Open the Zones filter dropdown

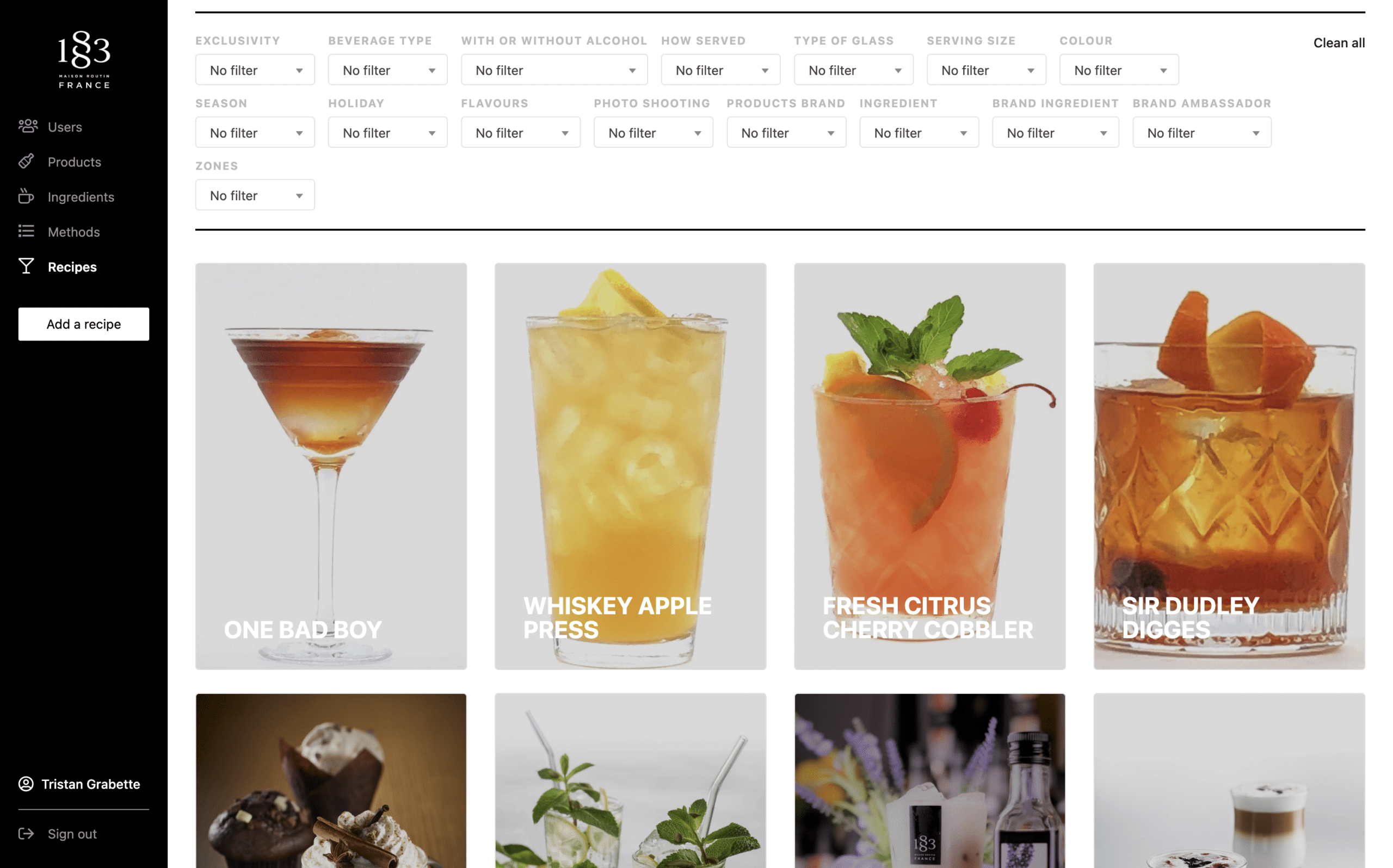coord(255,195)
